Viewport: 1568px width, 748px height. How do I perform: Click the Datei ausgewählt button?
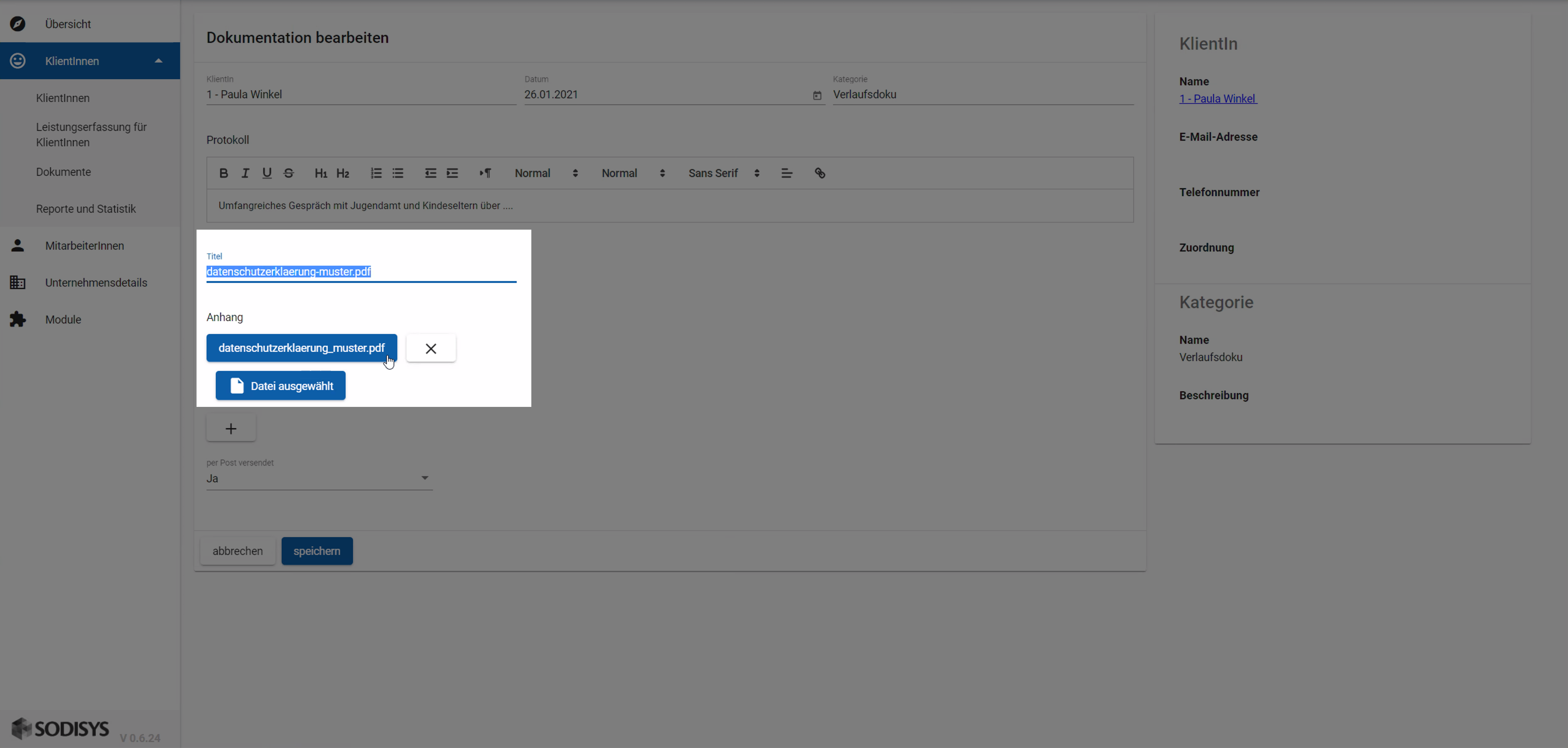pyautogui.click(x=280, y=386)
